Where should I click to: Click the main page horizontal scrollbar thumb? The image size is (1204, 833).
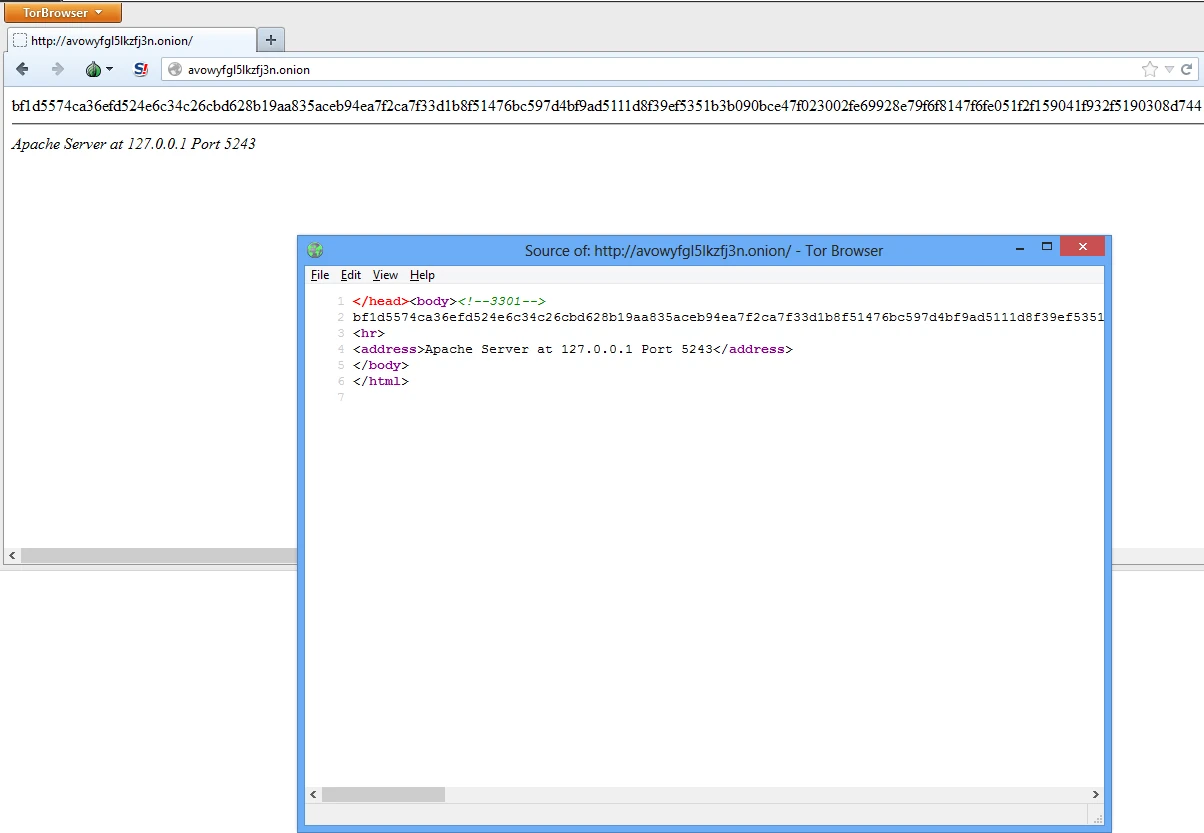pyautogui.click(x=160, y=555)
